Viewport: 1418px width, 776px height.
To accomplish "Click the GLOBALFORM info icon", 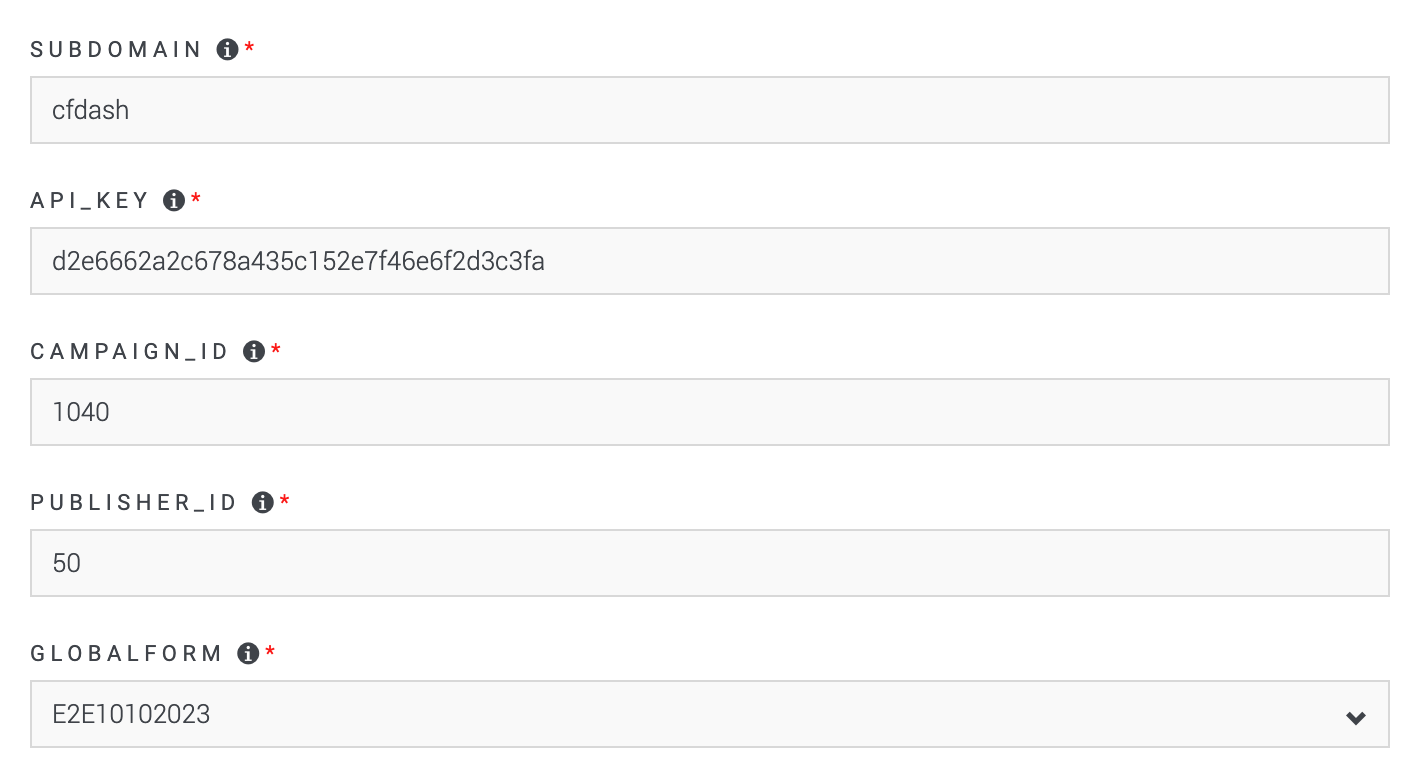I will (x=246, y=653).
